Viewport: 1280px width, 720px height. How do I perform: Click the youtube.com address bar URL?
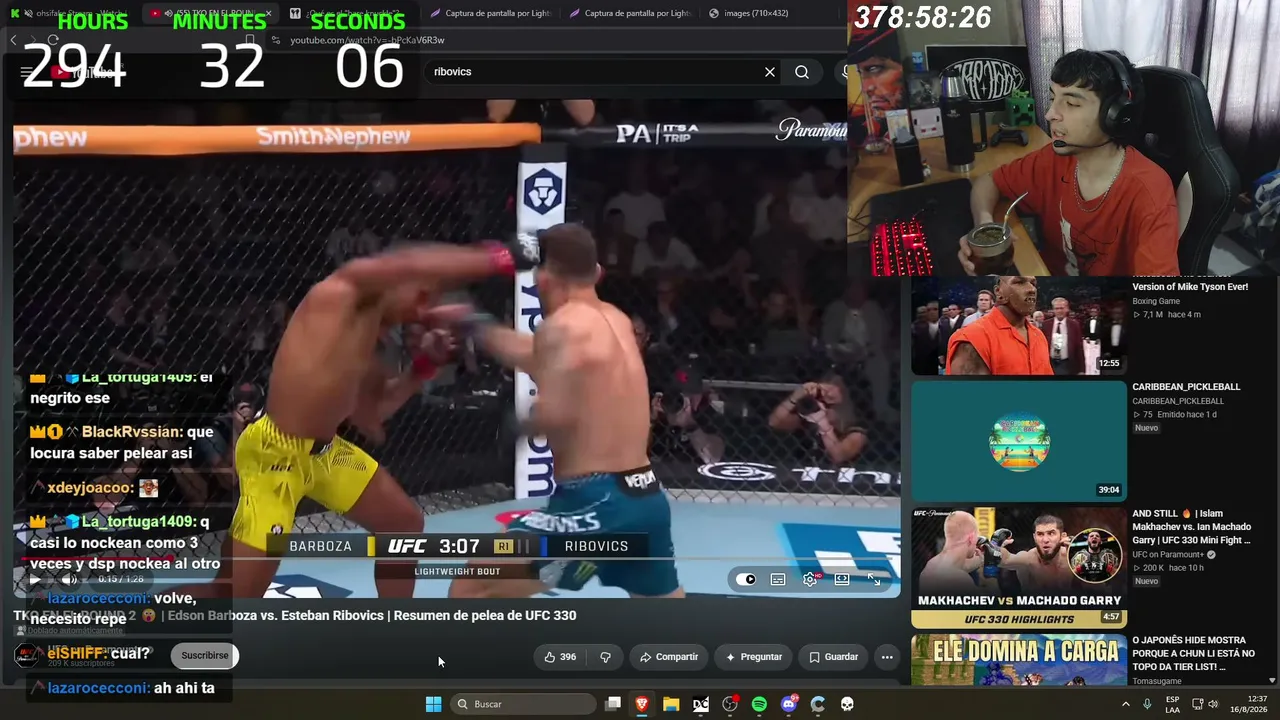[x=367, y=40]
